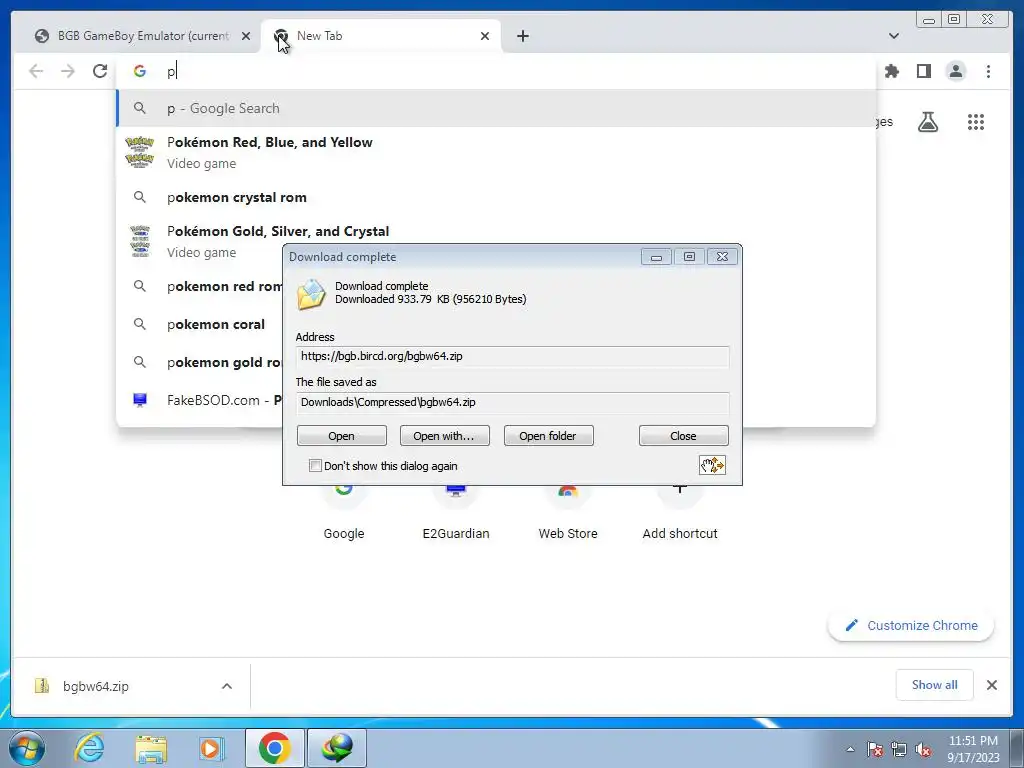This screenshot has width=1024, height=768.
Task: Click 'Open with...' button
Action: pos(444,436)
